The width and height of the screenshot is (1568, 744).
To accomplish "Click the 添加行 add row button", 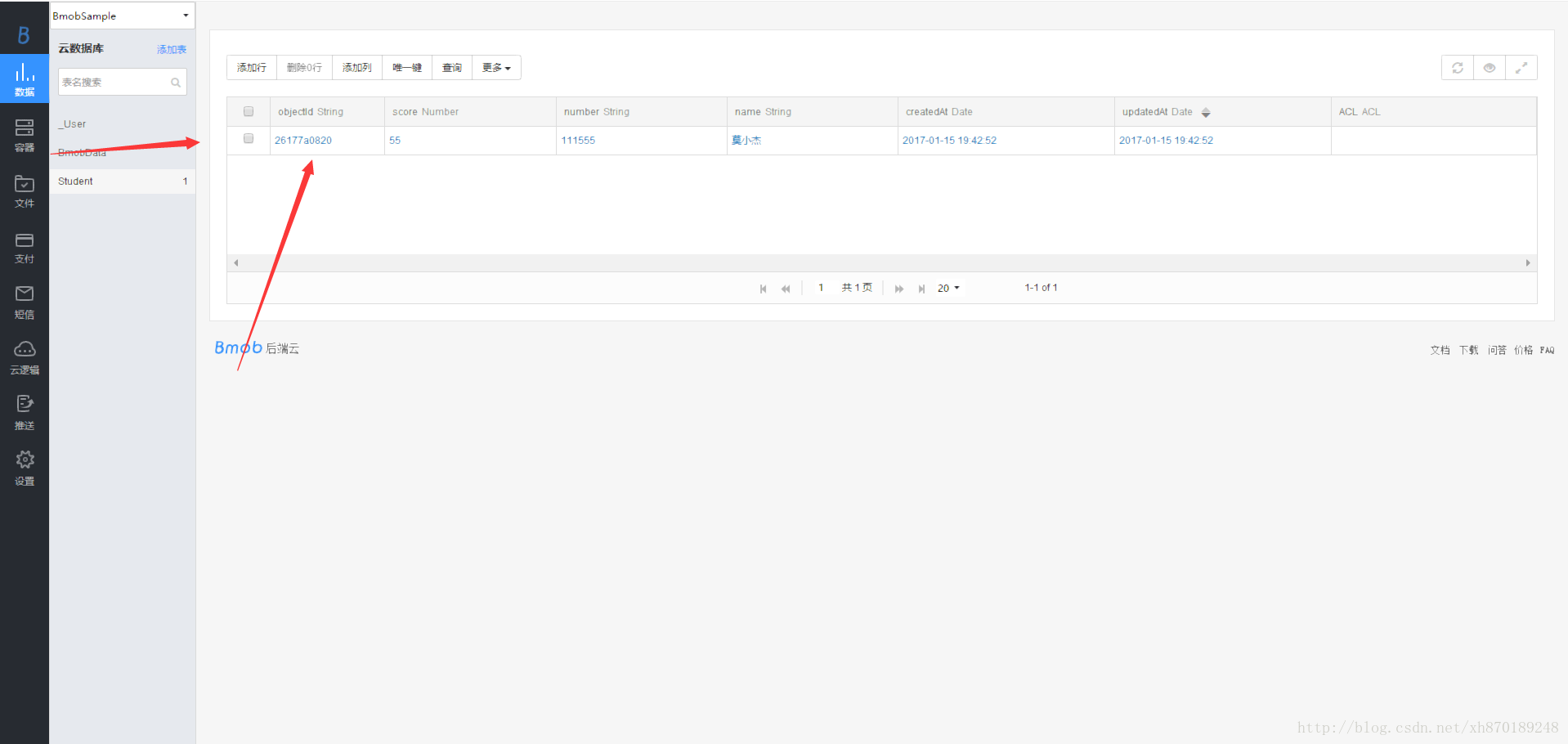I will pos(252,68).
